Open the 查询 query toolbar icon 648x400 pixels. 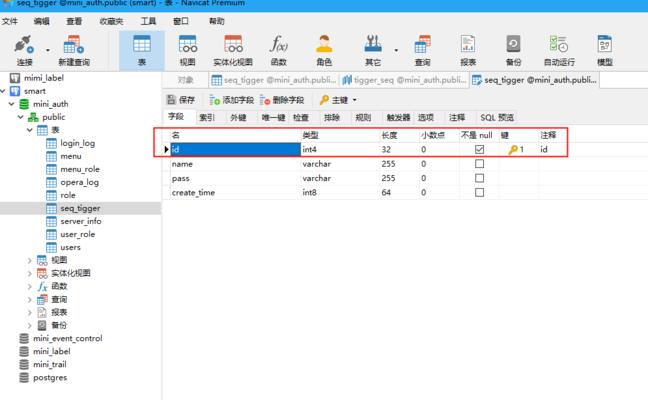point(422,50)
